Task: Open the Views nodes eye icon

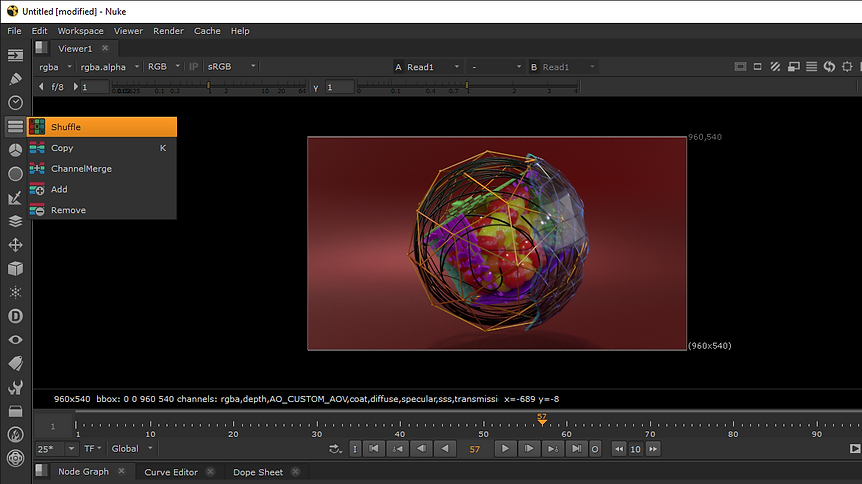Action: point(15,339)
